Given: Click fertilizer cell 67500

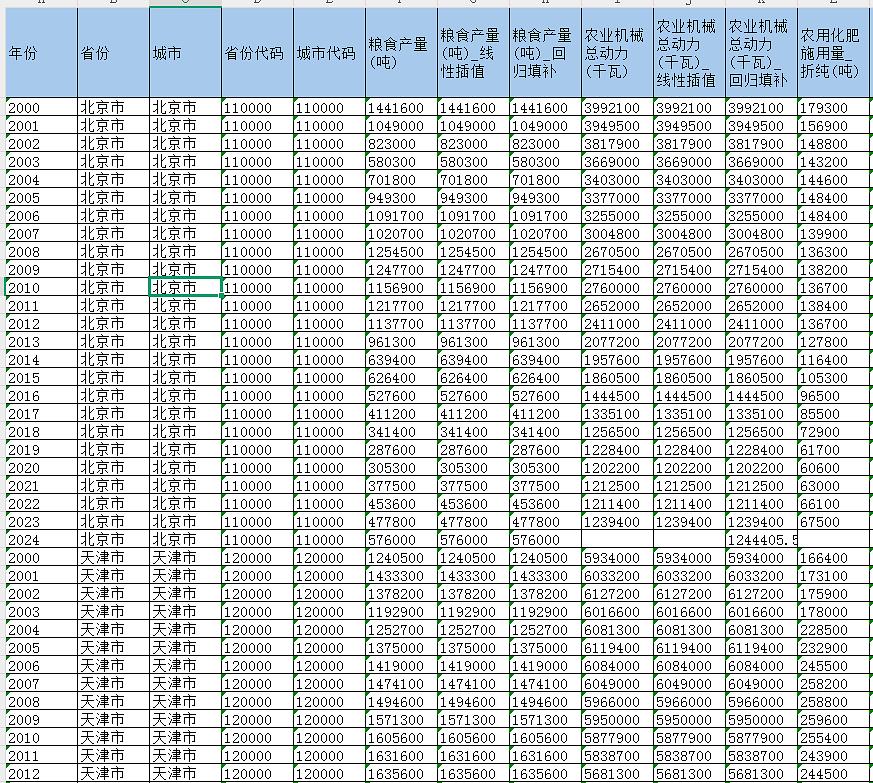Looking at the screenshot, I should (833, 521).
